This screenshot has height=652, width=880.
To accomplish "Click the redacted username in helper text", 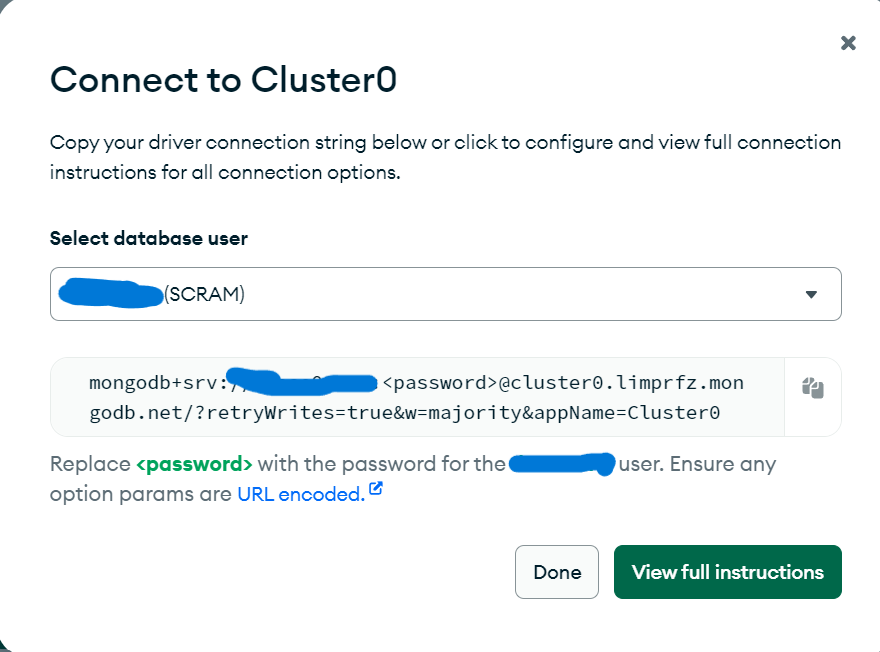I will tap(562, 465).
